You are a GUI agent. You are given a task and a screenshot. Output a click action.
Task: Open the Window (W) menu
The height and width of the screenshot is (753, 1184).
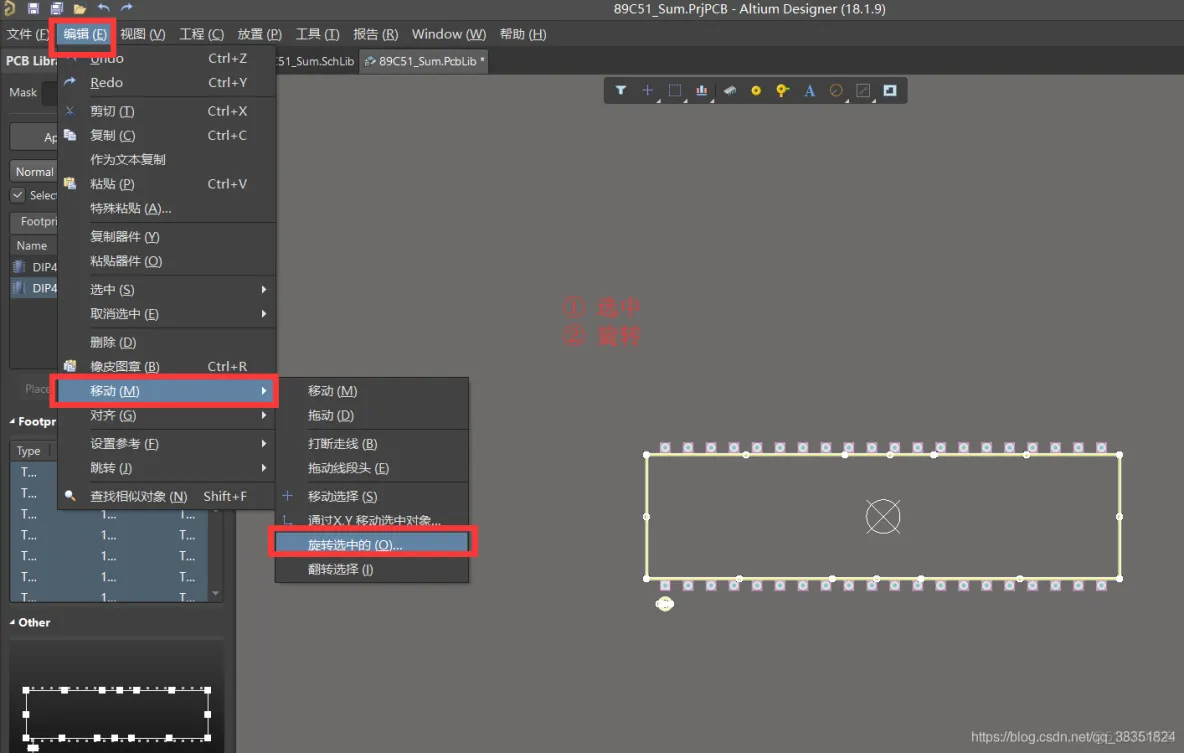[449, 34]
